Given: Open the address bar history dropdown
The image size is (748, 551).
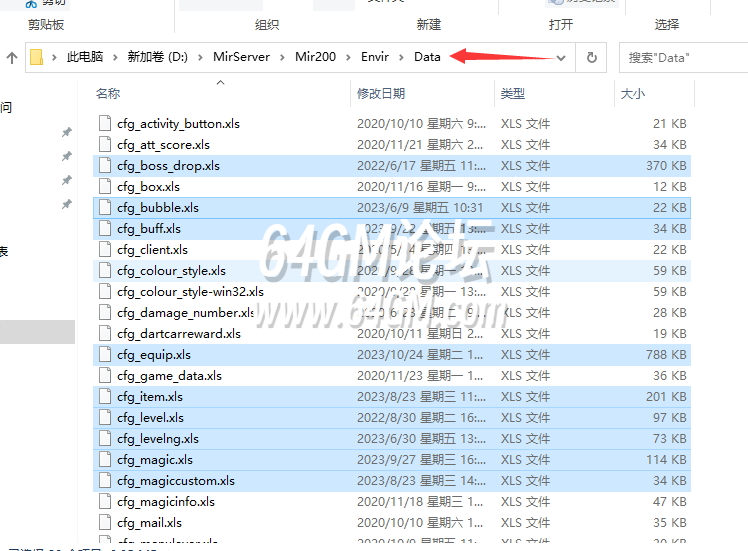Looking at the screenshot, I should [x=561, y=58].
